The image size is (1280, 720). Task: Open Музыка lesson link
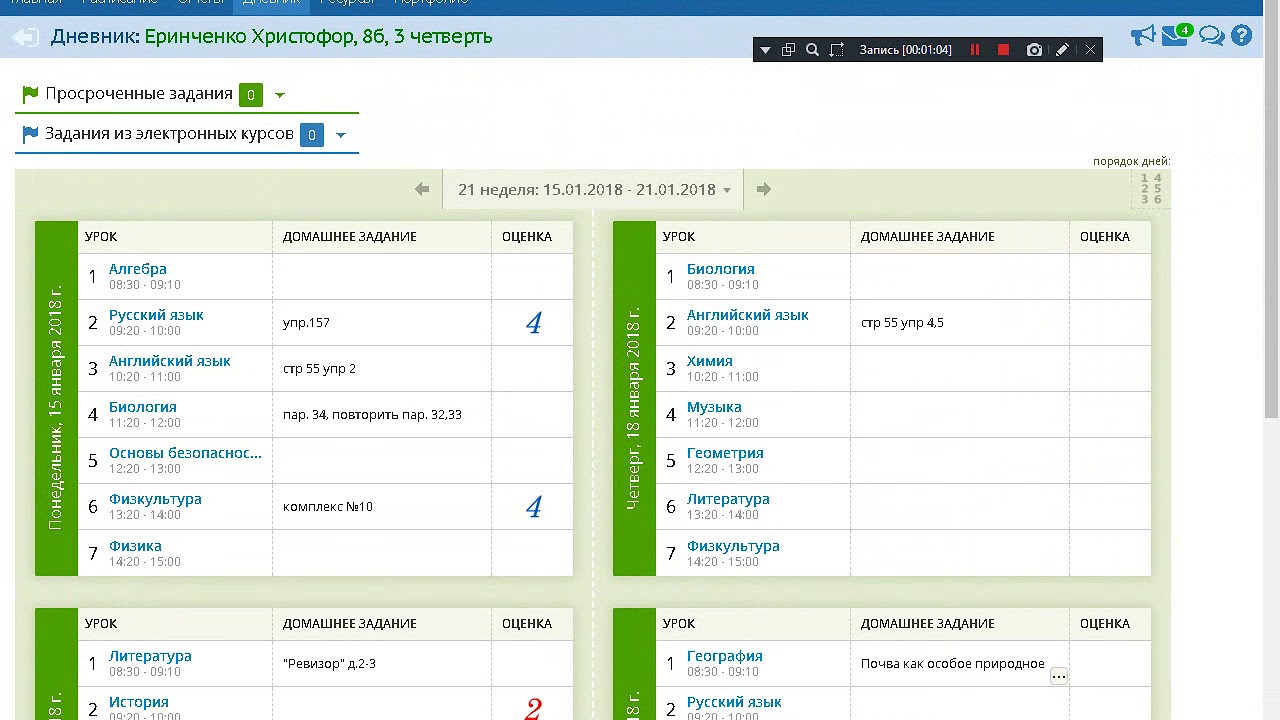coord(714,407)
